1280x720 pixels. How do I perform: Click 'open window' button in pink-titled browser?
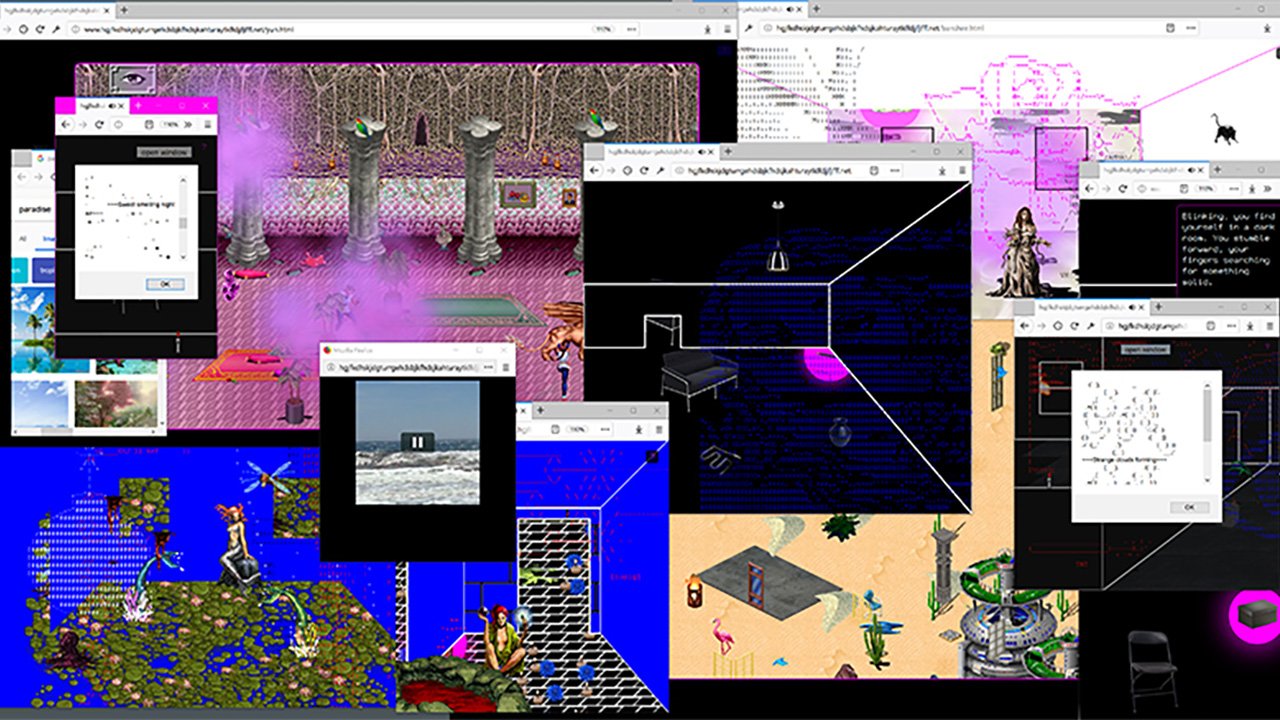point(163,152)
